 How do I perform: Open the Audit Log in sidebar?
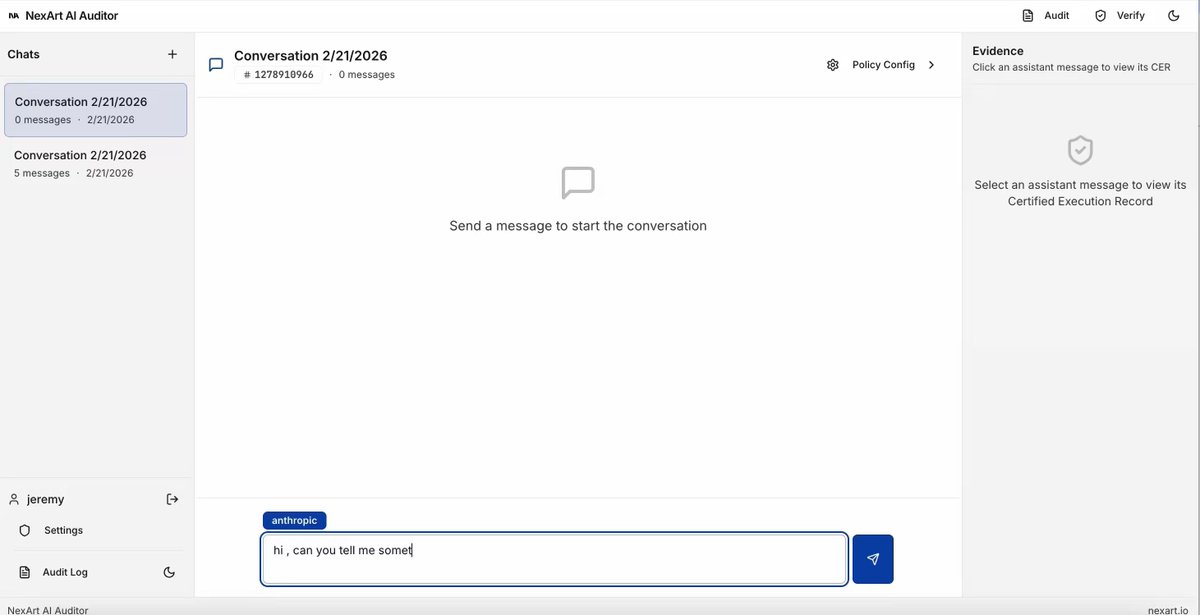coord(64,572)
